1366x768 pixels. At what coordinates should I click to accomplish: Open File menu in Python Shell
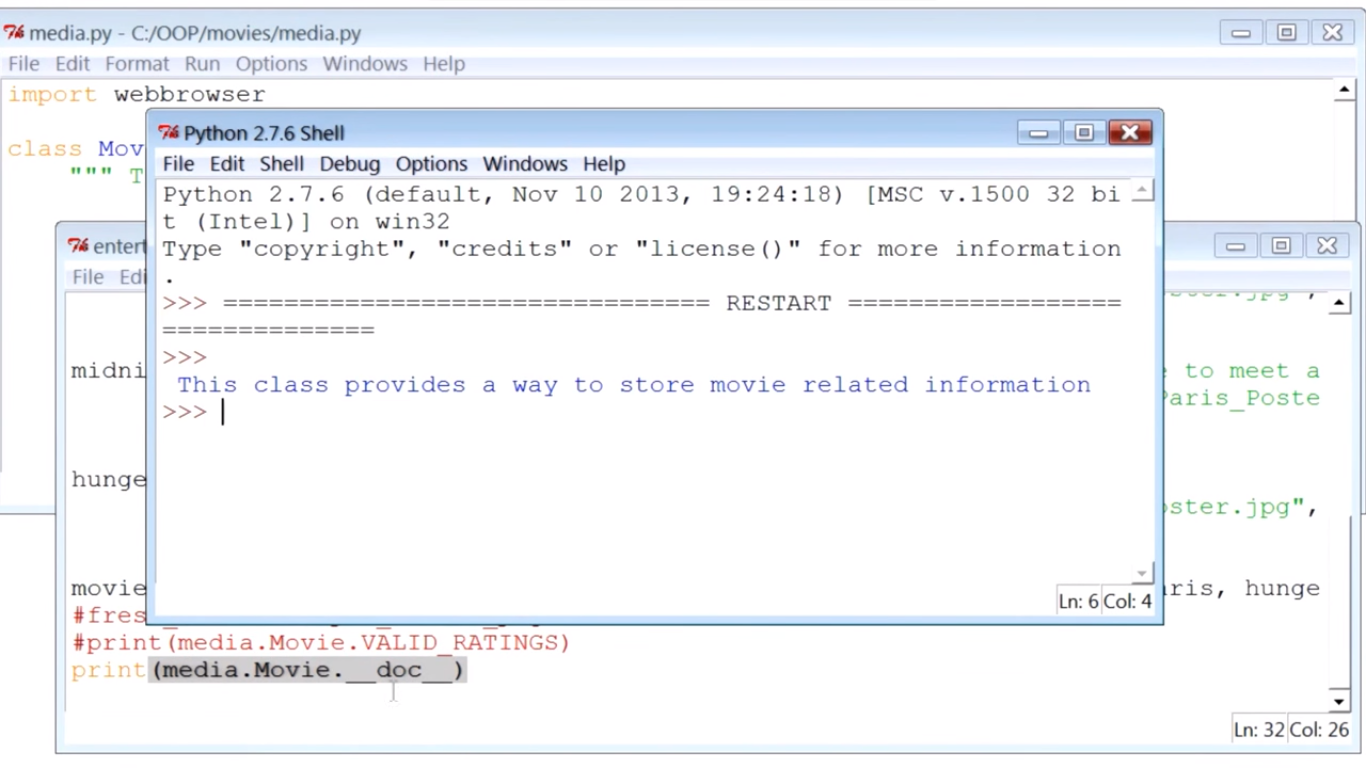178,164
